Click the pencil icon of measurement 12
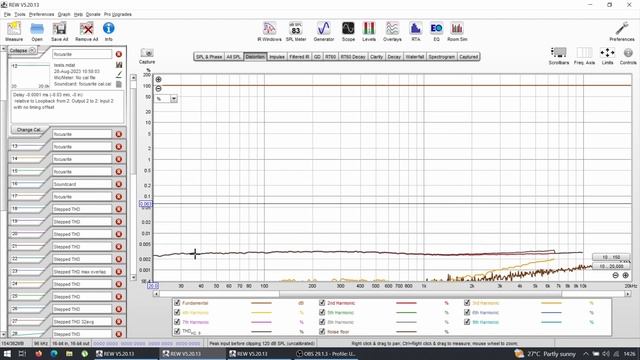The width and height of the screenshot is (640, 360). (119, 74)
